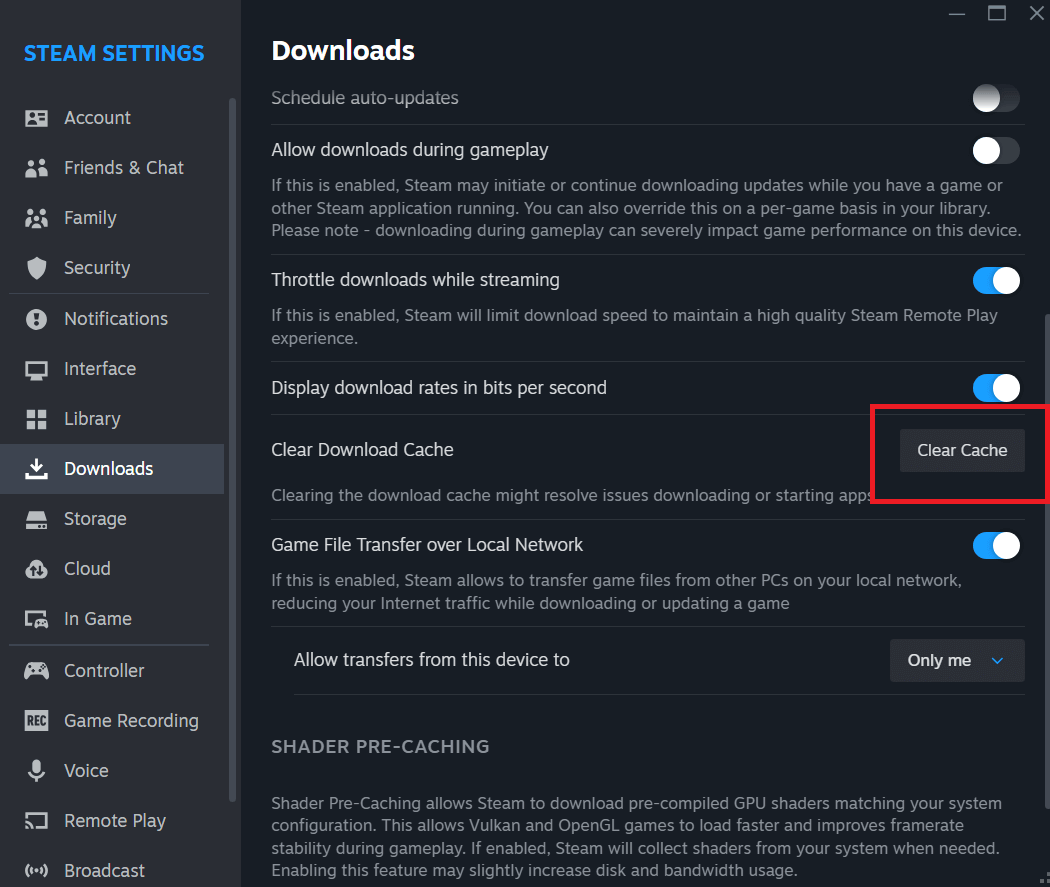The width and height of the screenshot is (1050, 887).
Task: Select the Cloud settings icon
Action: click(x=37, y=568)
